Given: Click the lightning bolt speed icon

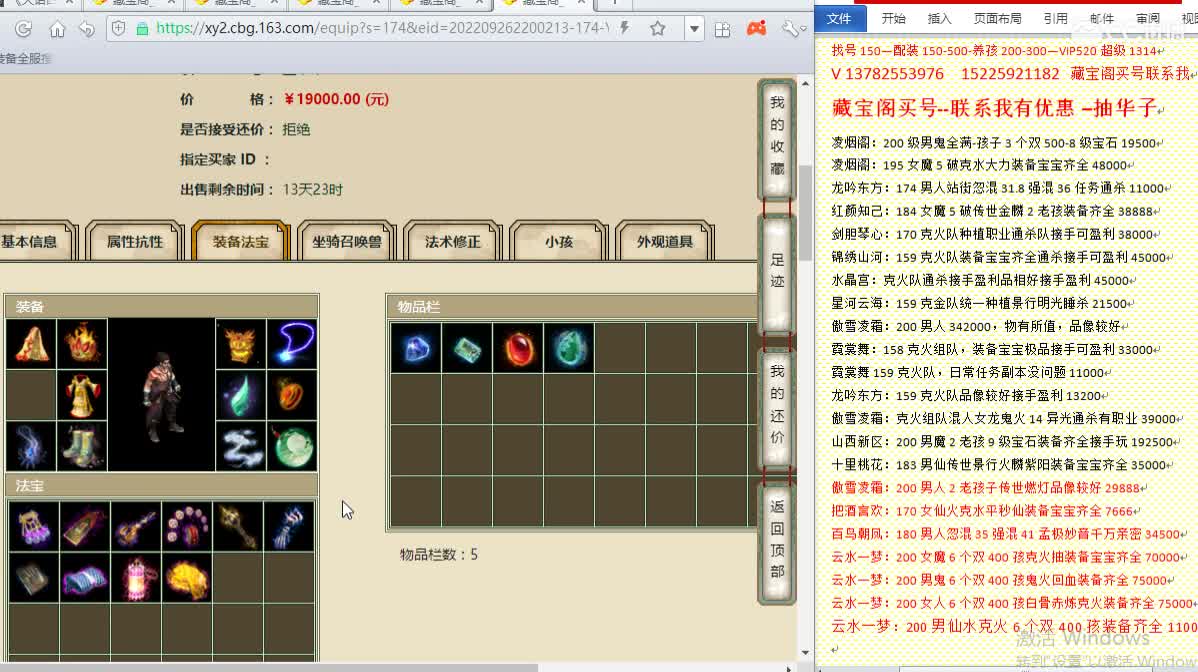Looking at the screenshot, I should tap(625, 29).
